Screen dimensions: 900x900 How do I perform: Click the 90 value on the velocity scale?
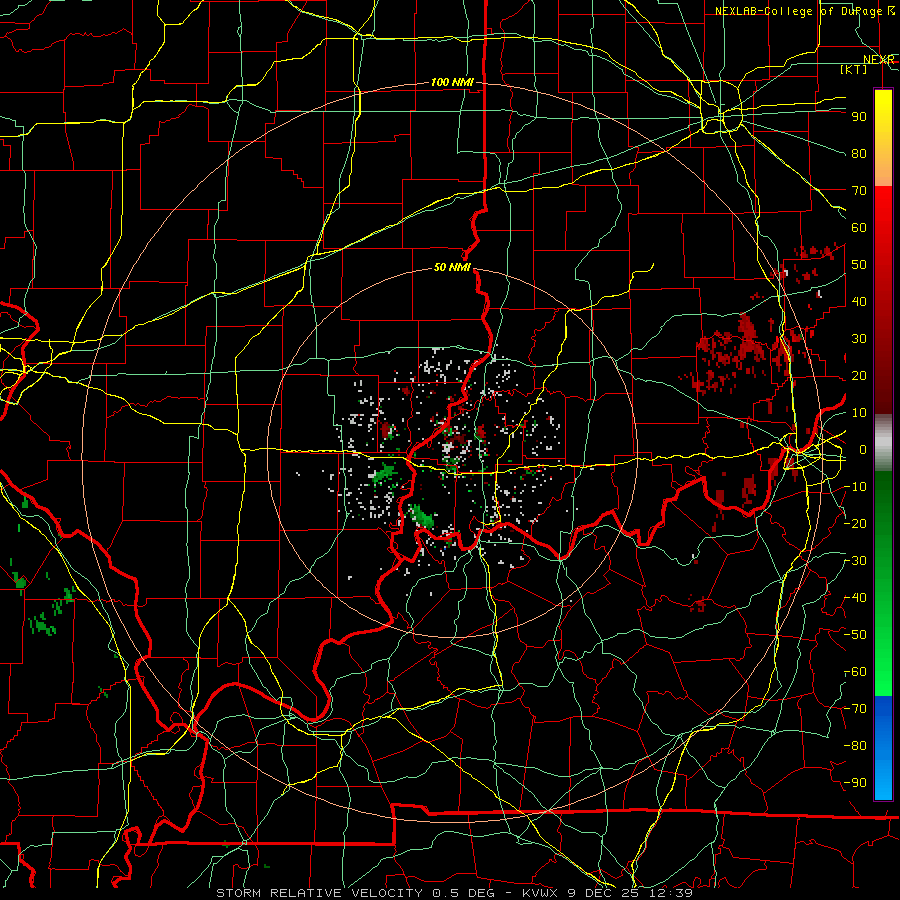pos(859,117)
